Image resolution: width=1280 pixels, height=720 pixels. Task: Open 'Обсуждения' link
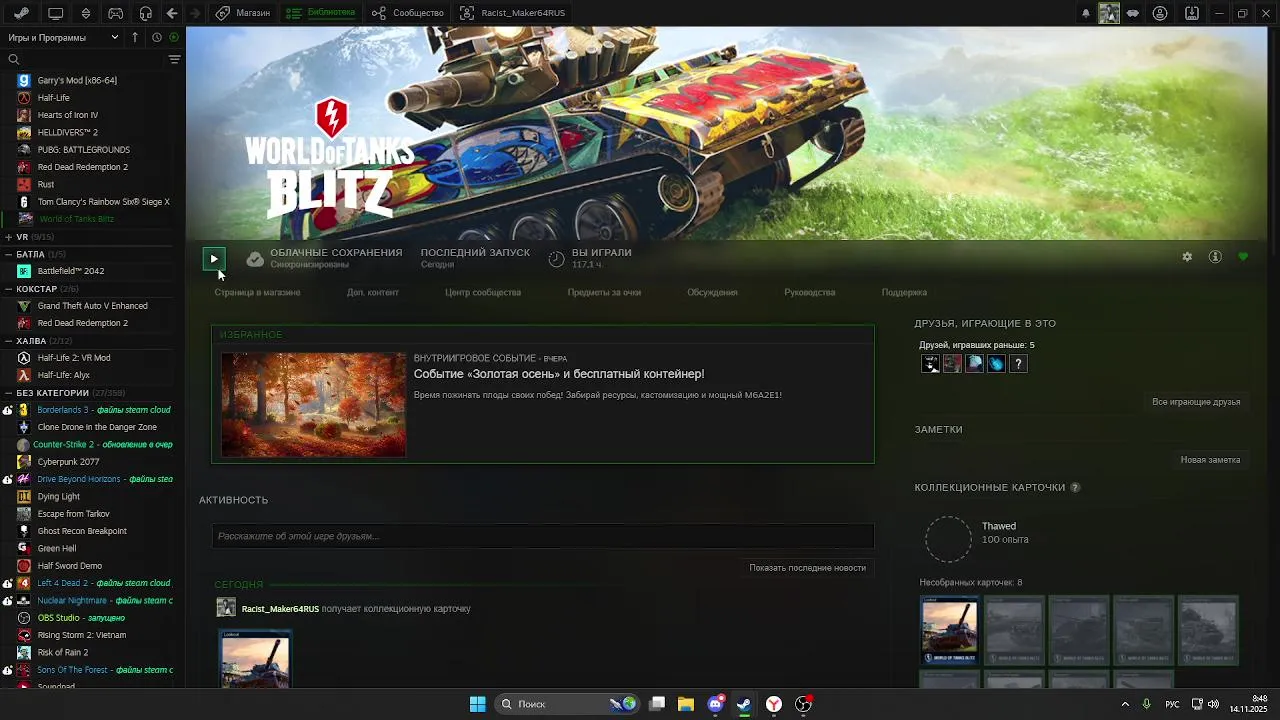coord(712,292)
